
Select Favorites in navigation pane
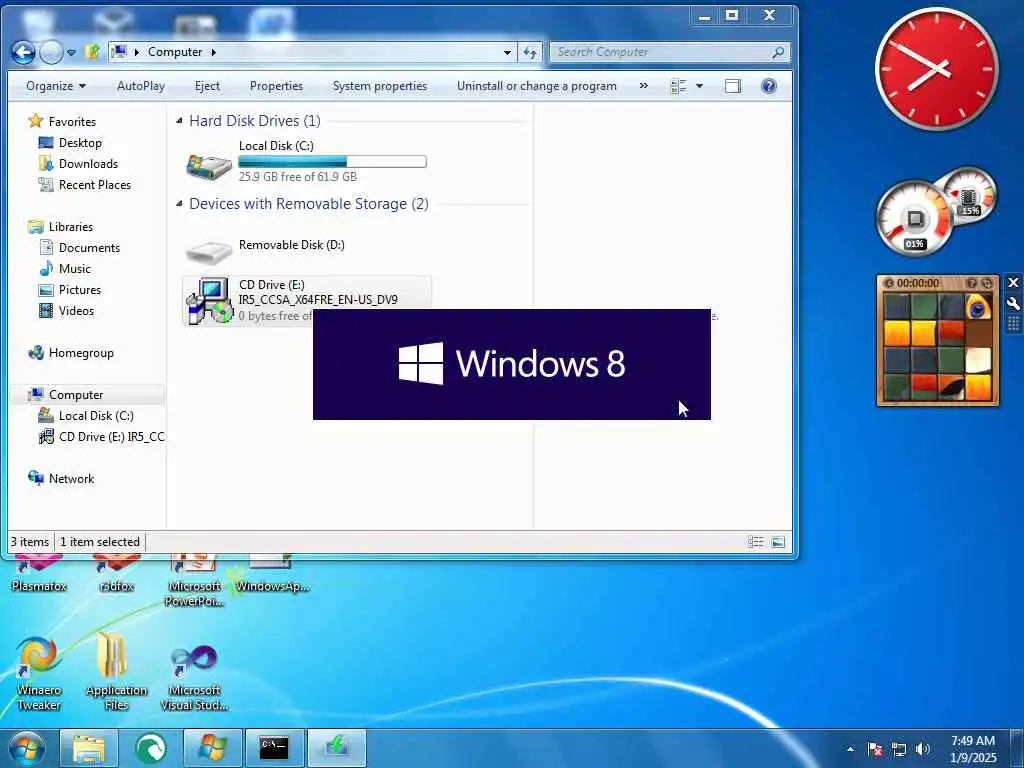click(72, 121)
